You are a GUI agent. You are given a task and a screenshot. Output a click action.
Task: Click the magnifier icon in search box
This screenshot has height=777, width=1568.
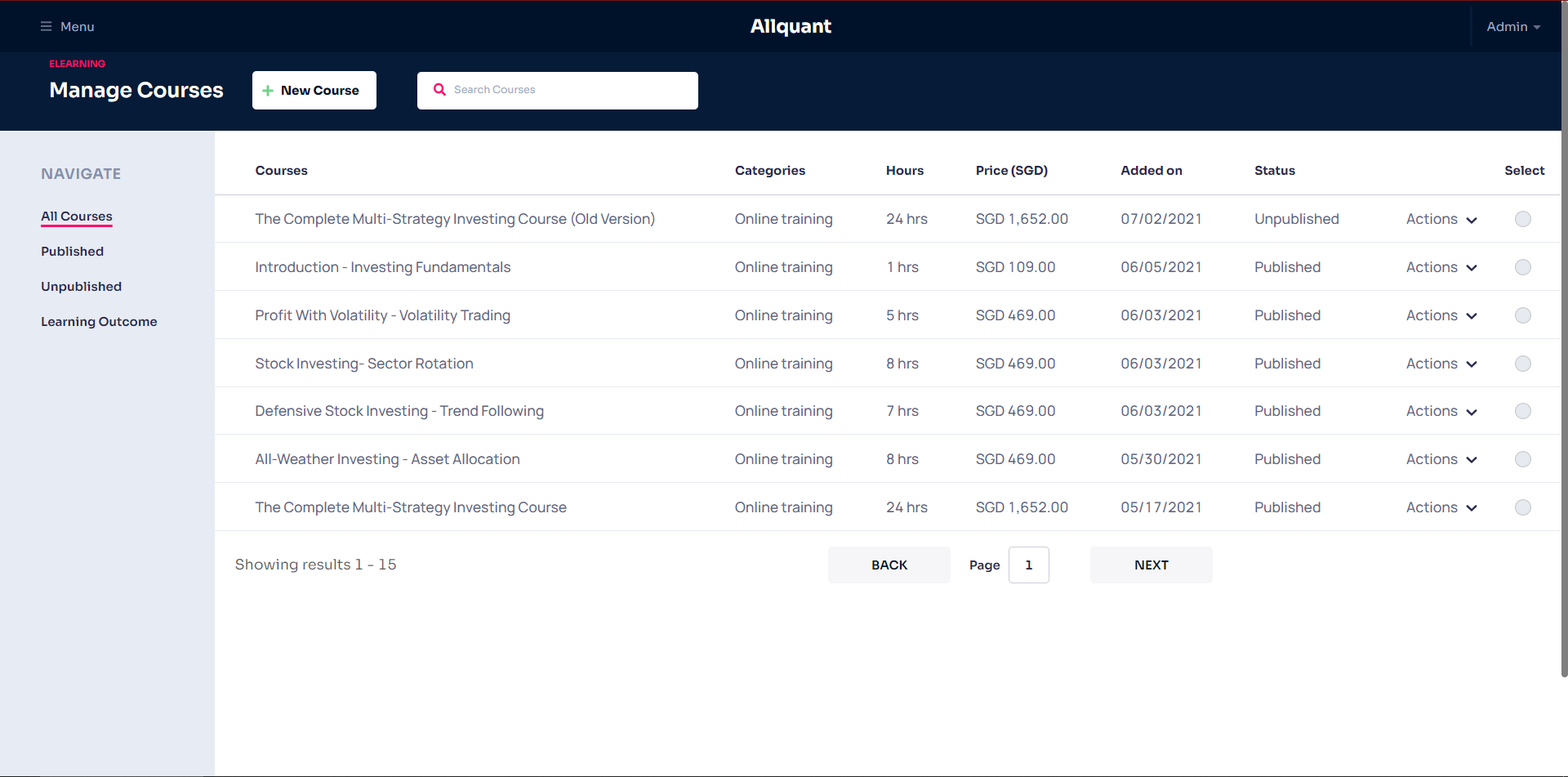click(x=439, y=90)
